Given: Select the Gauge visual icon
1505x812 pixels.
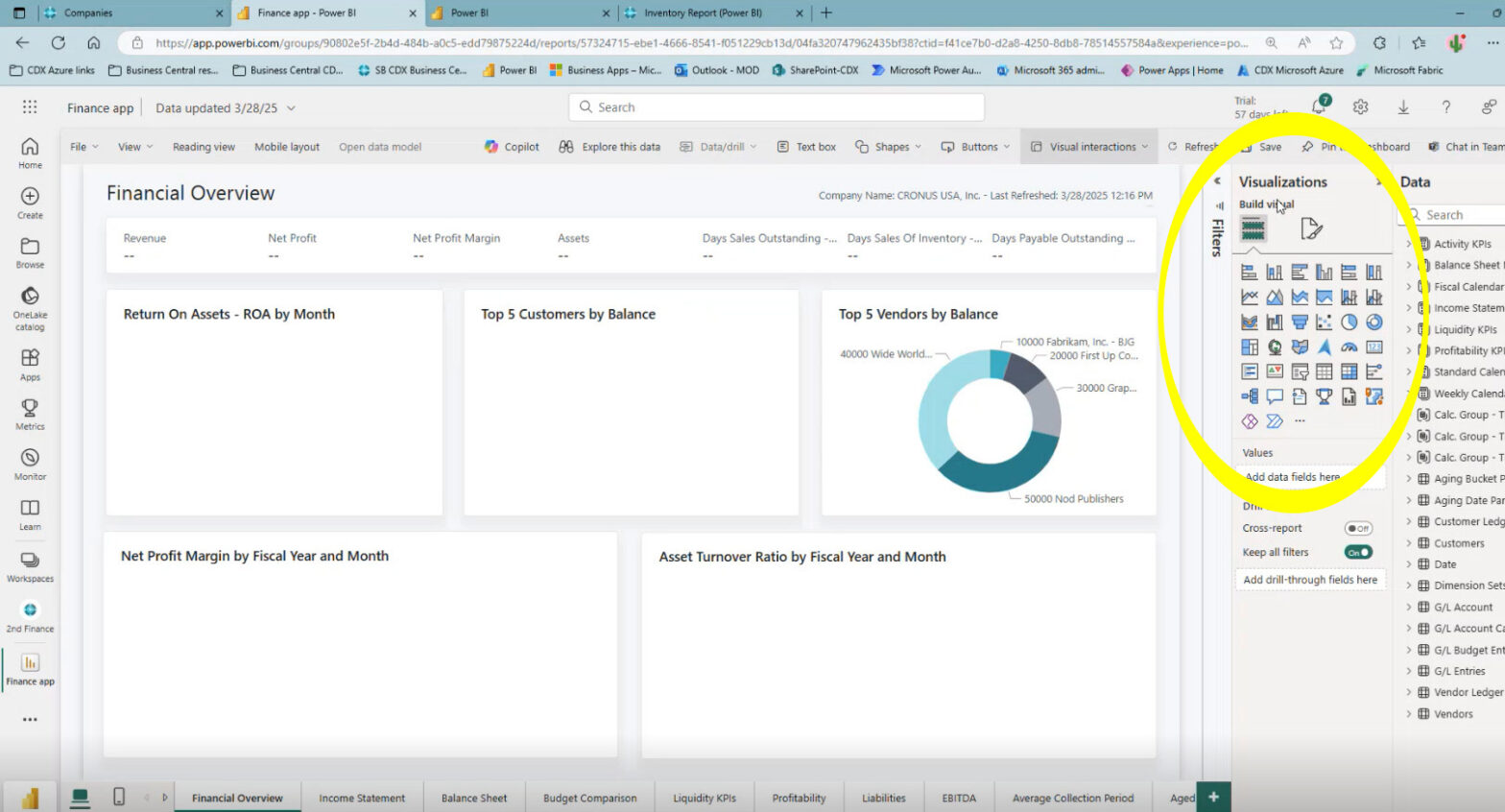Looking at the screenshot, I should coord(1349,347).
